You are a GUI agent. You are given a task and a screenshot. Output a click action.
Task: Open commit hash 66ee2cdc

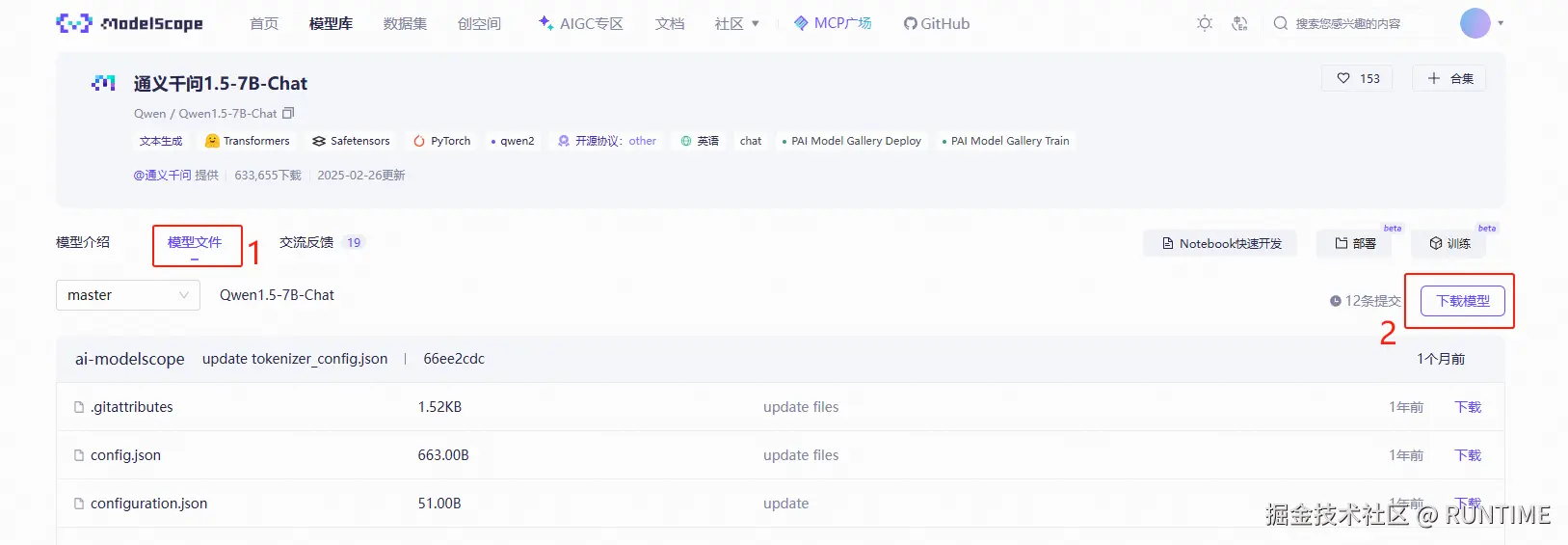click(454, 359)
